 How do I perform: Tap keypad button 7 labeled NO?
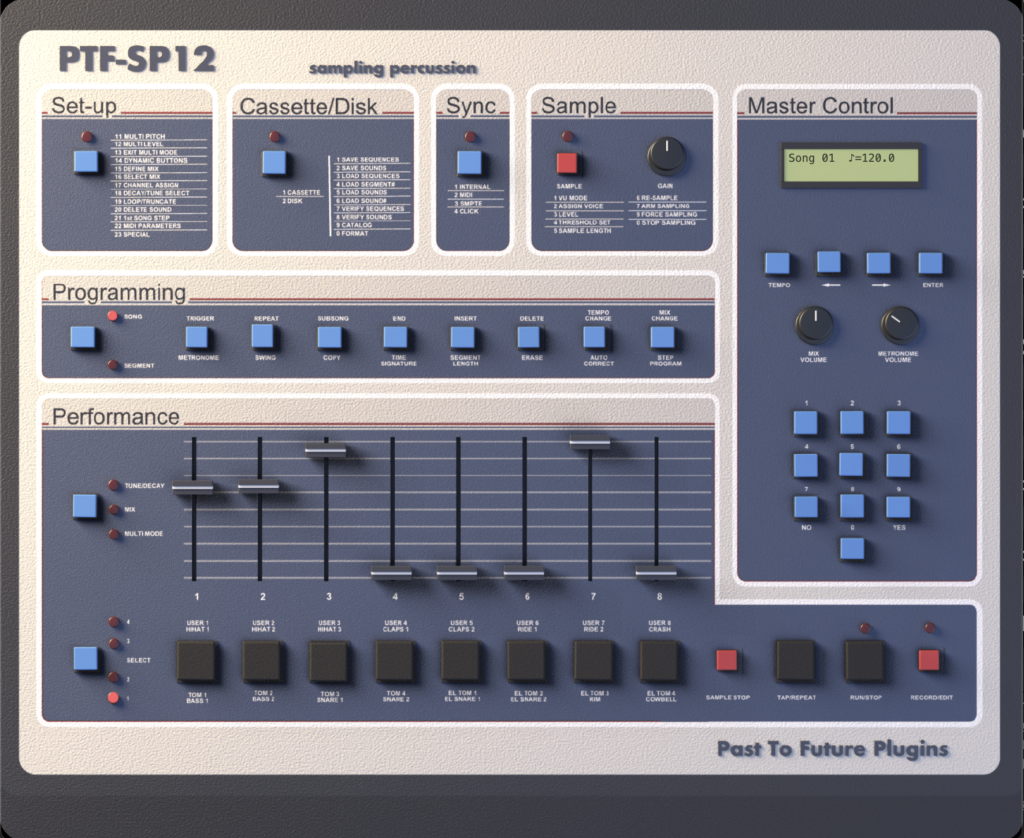tap(806, 507)
